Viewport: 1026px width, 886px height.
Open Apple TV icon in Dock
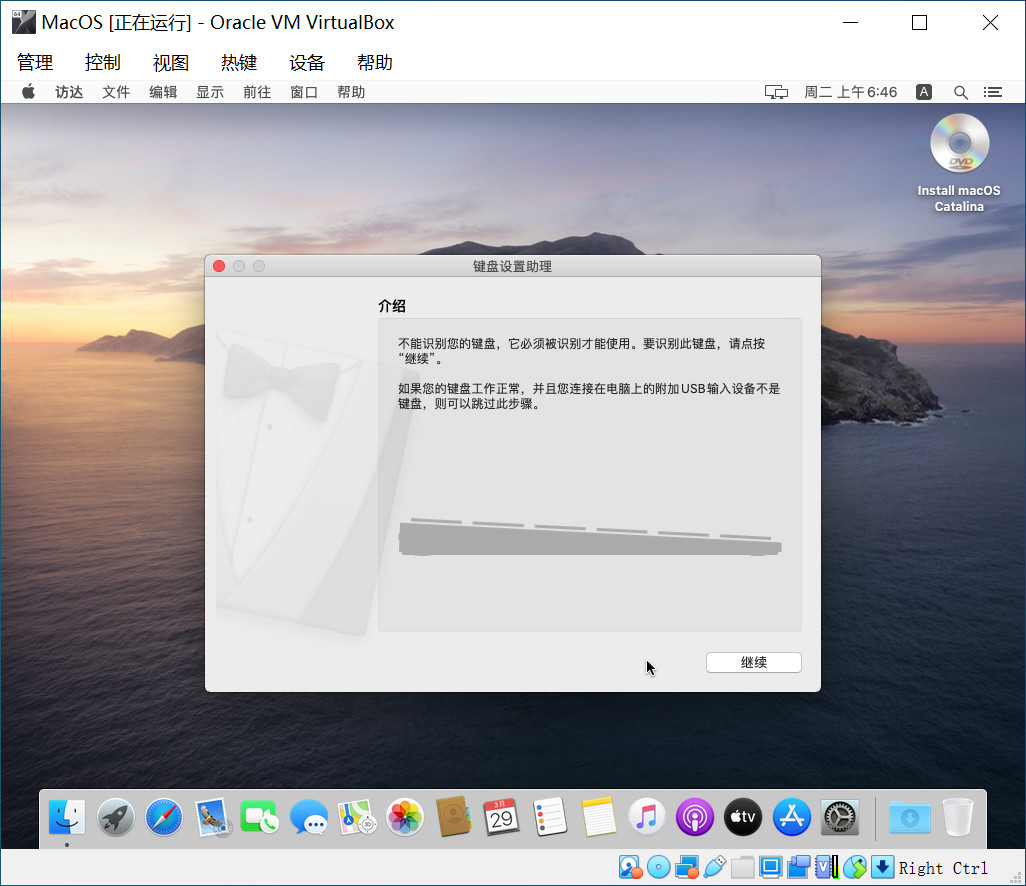(x=743, y=818)
